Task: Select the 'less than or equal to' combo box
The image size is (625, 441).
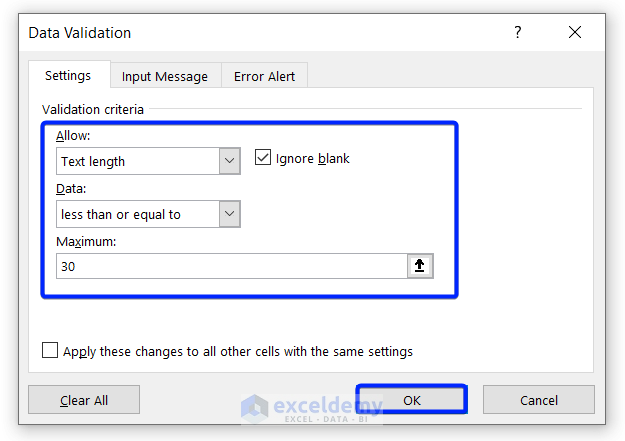Action: [138, 214]
